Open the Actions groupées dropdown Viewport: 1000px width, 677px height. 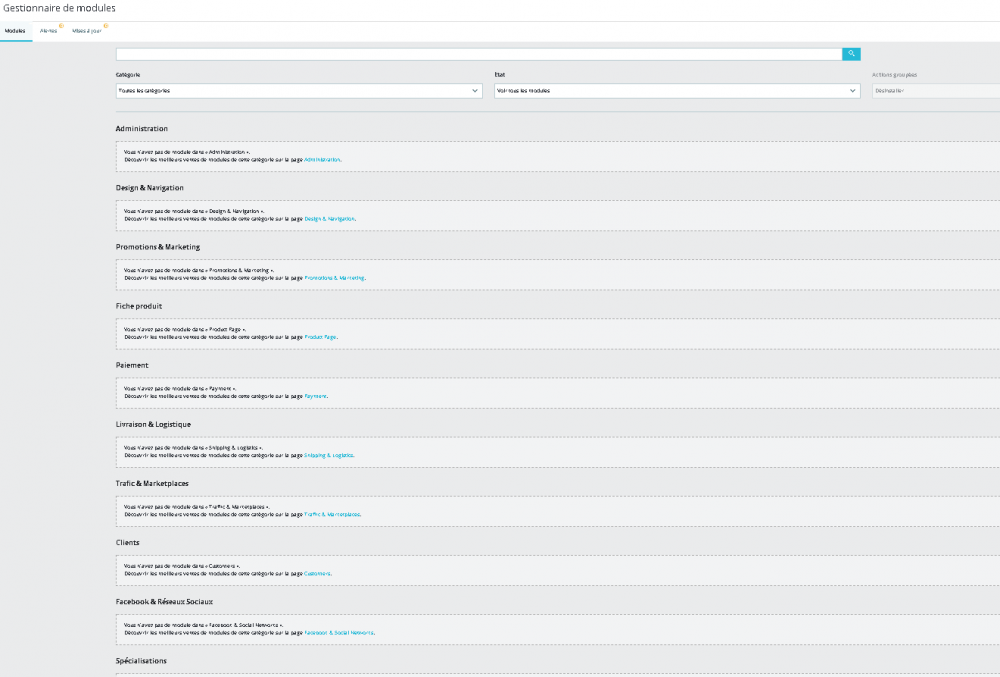click(935, 91)
